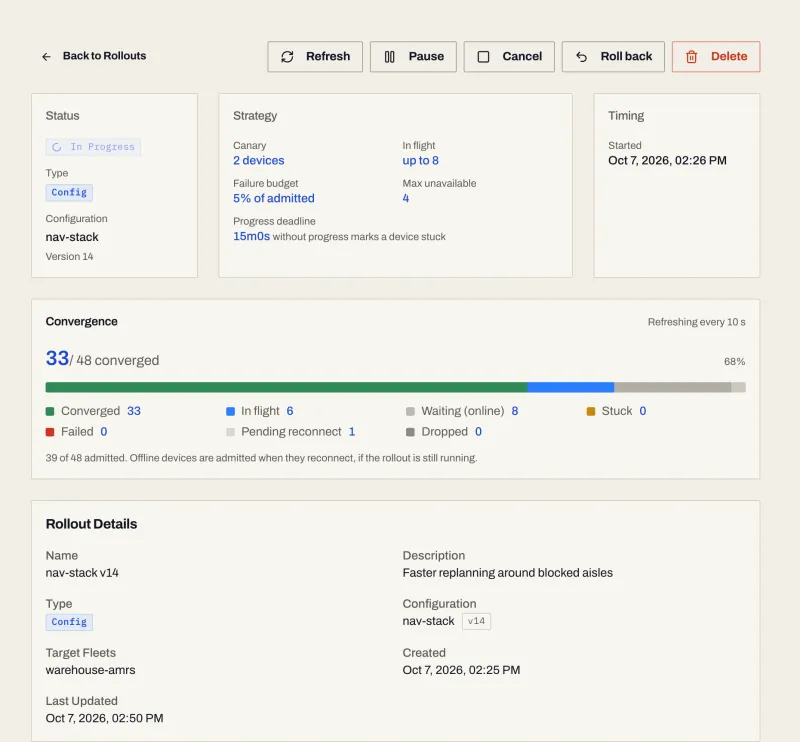The height and width of the screenshot is (742, 800).
Task: Click the '68%' convergence percentage
Action: click(735, 362)
